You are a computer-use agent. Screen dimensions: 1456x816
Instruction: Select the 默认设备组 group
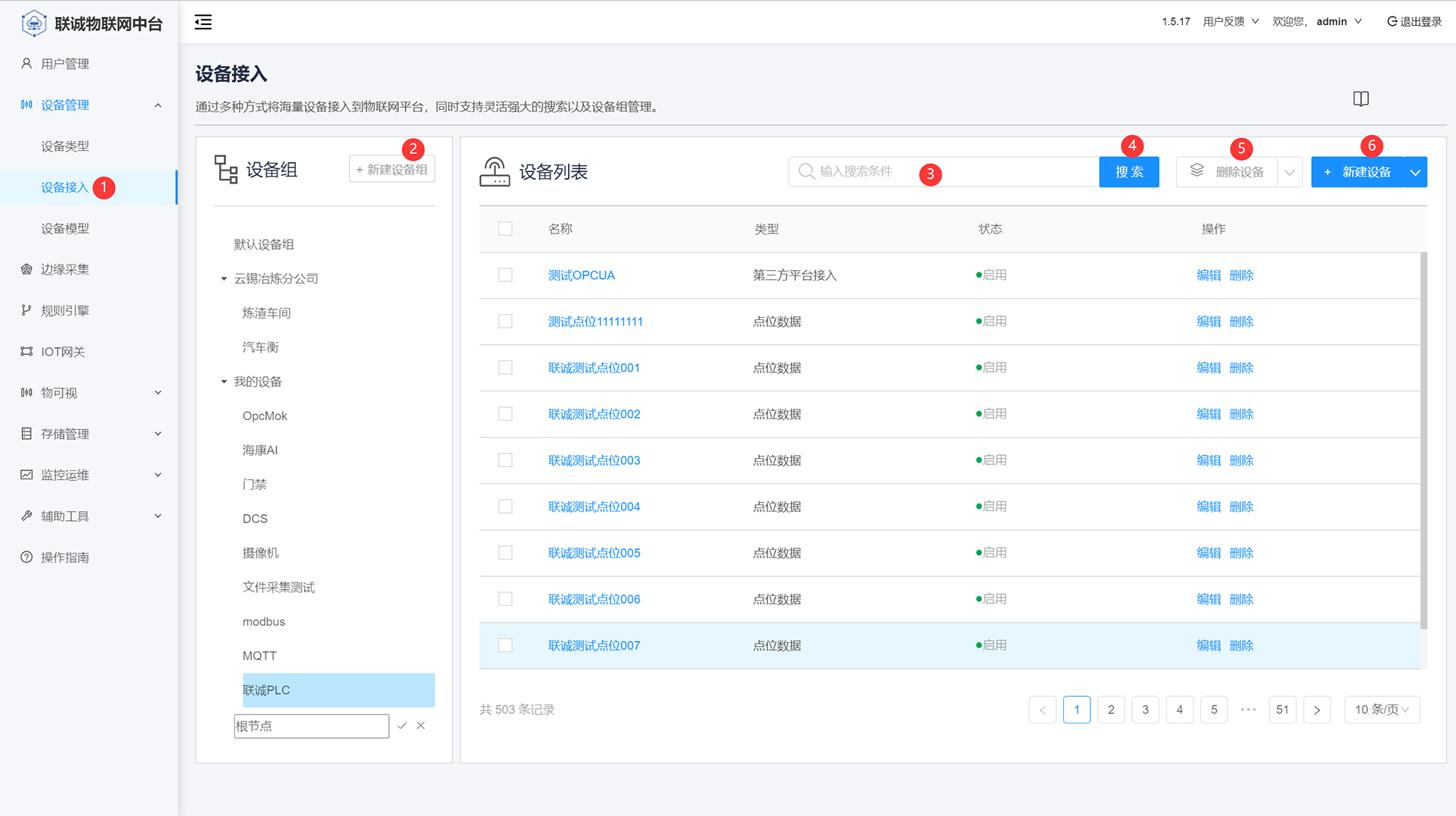point(264,244)
